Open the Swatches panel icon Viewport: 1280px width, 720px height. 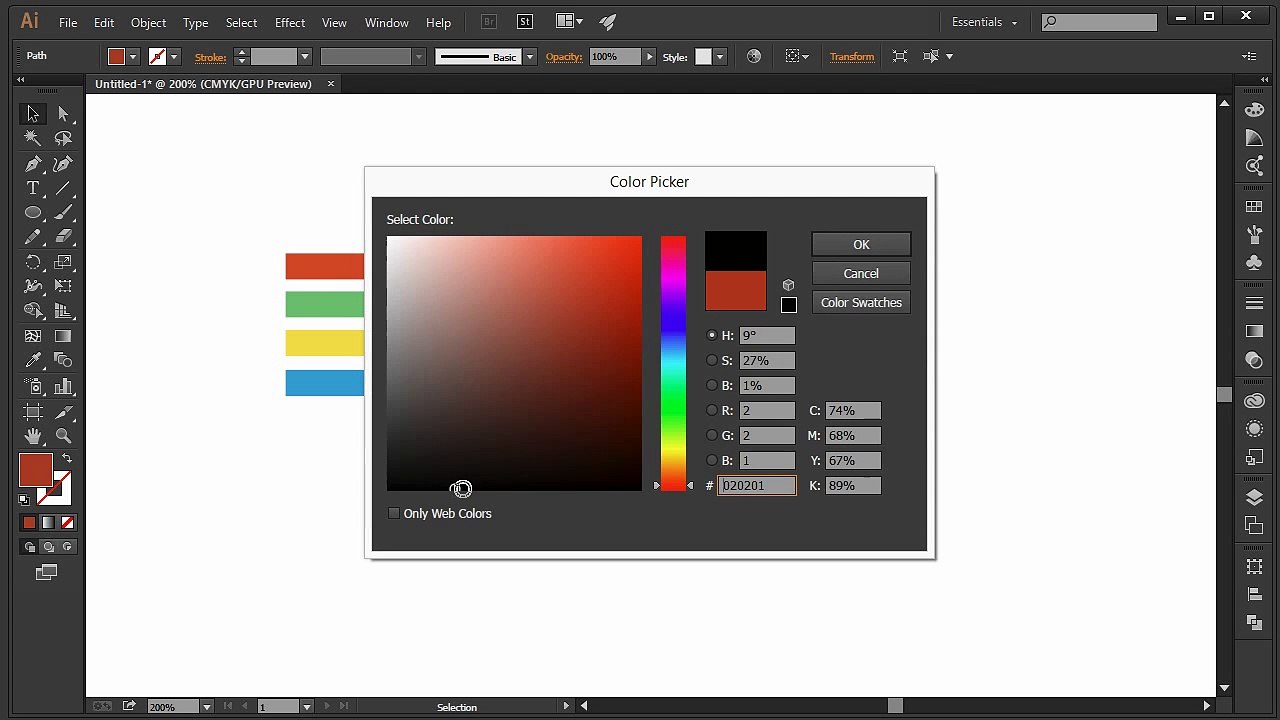click(x=1254, y=206)
